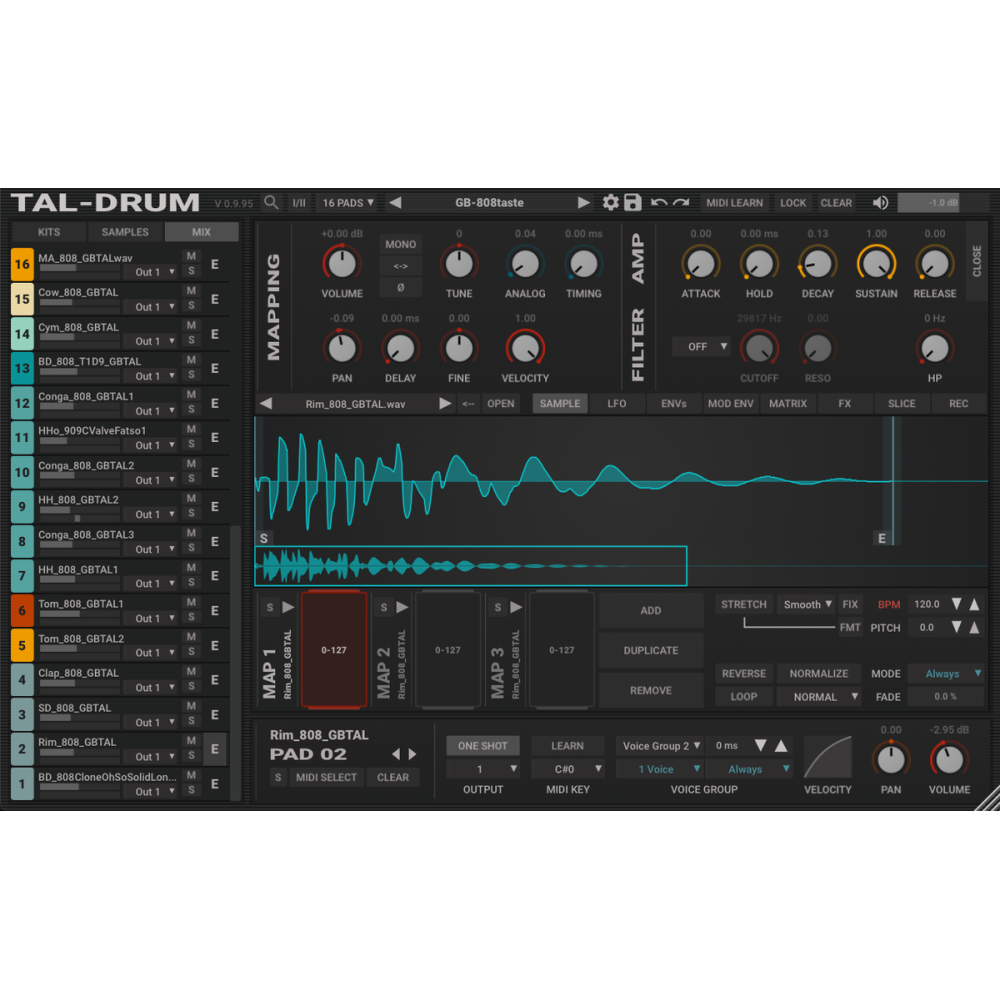Open the 16 PADS dropdown
This screenshot has width=1000, height=1000.
coord(347,202)
